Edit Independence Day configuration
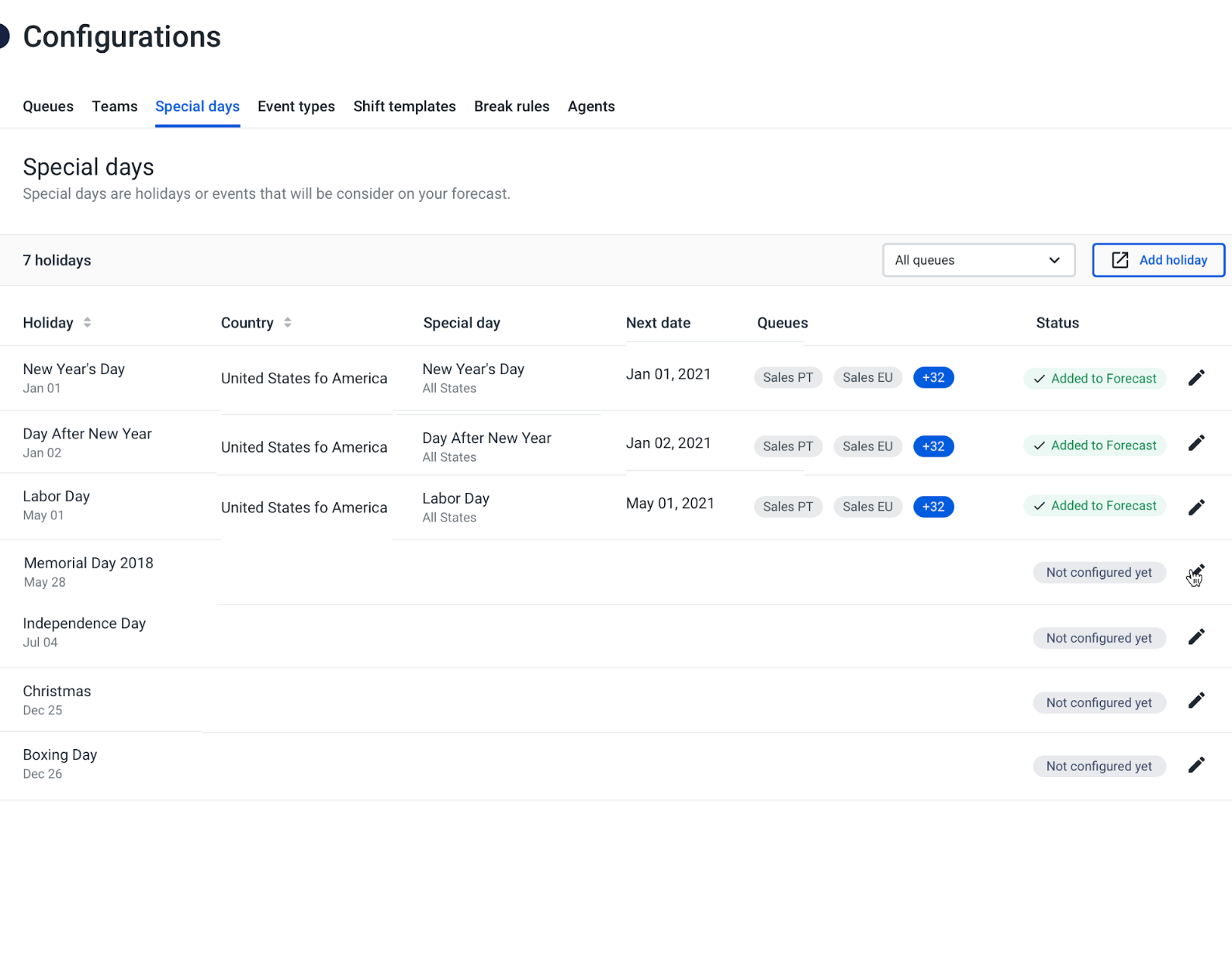The width and height of the screenshot is (1232, 957). point(1196,637)
